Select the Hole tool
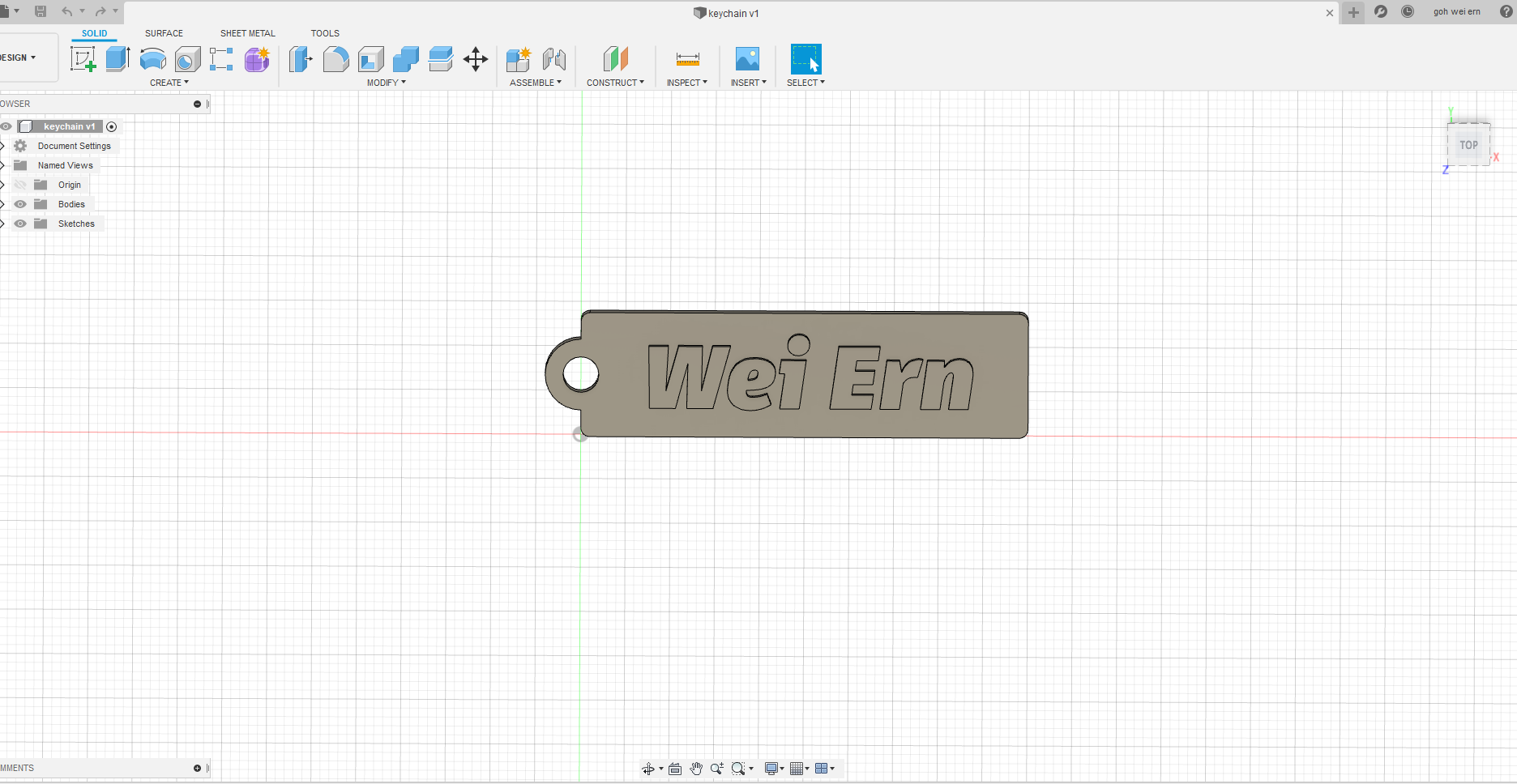This screenshot has width=1517, height=784. [187, 59]
